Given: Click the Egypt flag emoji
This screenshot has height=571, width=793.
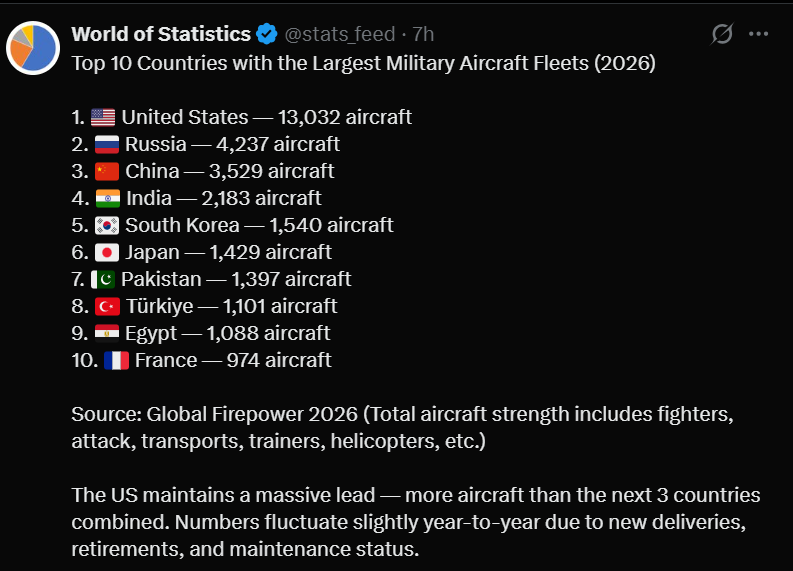Looking at the screenshot, I should (x=107, y=333).
